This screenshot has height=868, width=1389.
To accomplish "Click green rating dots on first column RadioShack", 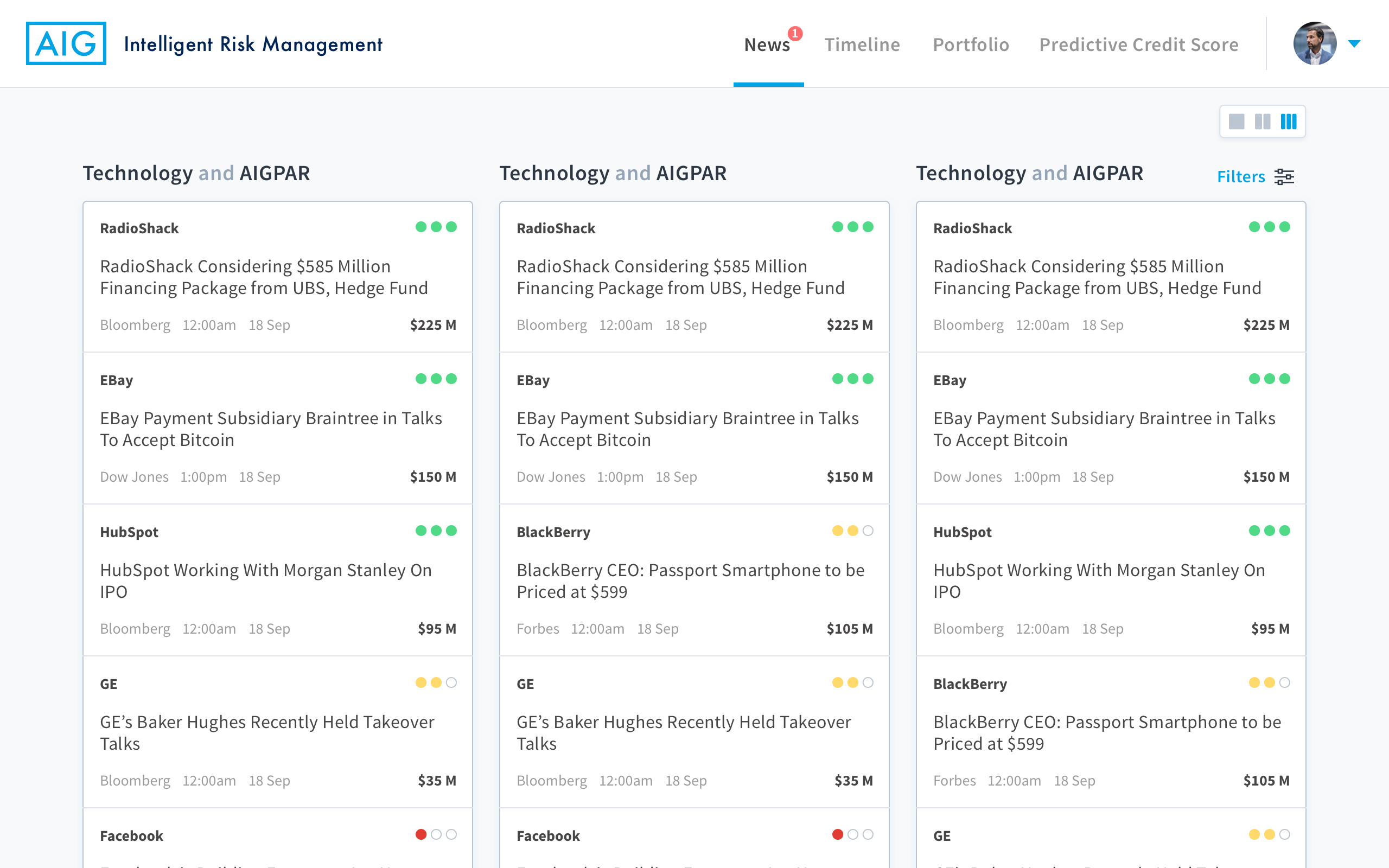I will coord(436,227).
